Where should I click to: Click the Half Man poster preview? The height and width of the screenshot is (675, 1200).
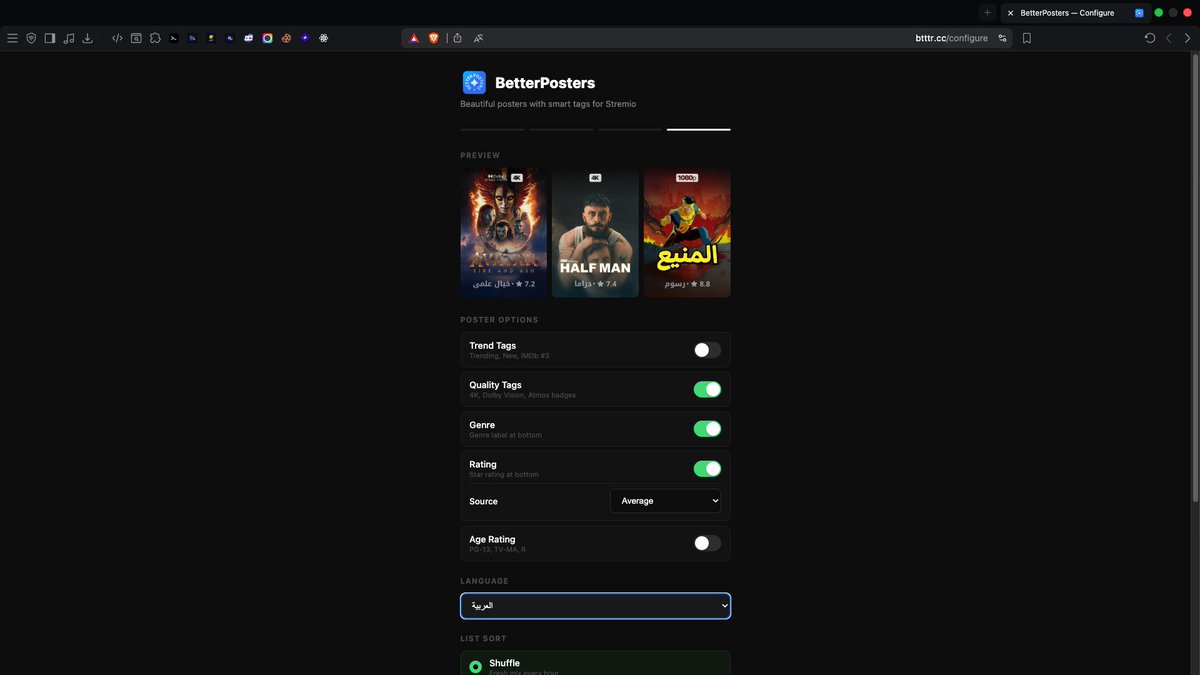(595, 233)
